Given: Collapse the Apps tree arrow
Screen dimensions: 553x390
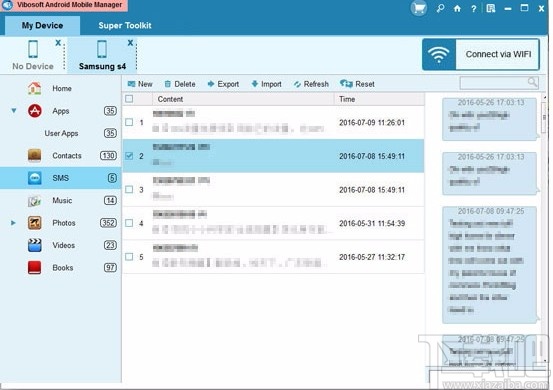Looking at the screenshot, I should 14,111.
